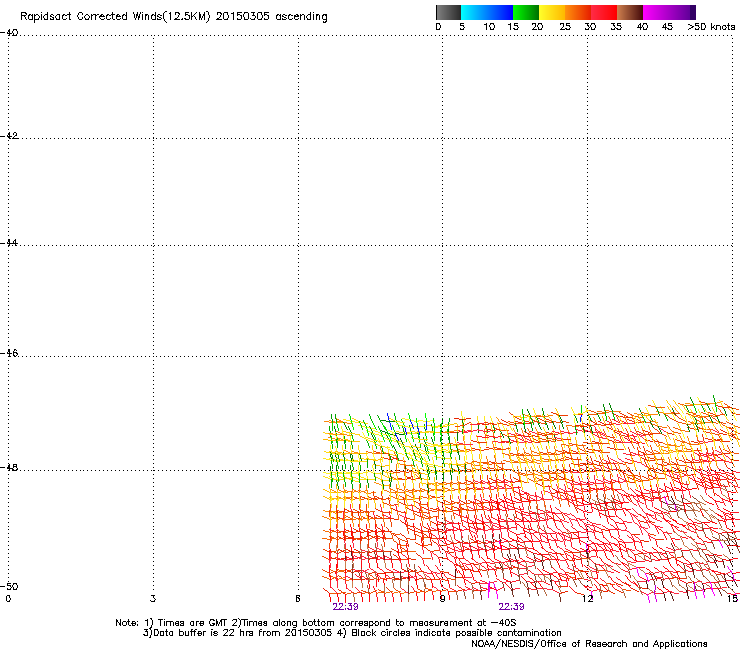Click the legend value label 40
Screen dimensions: 740x650
(x=642, y=27)
